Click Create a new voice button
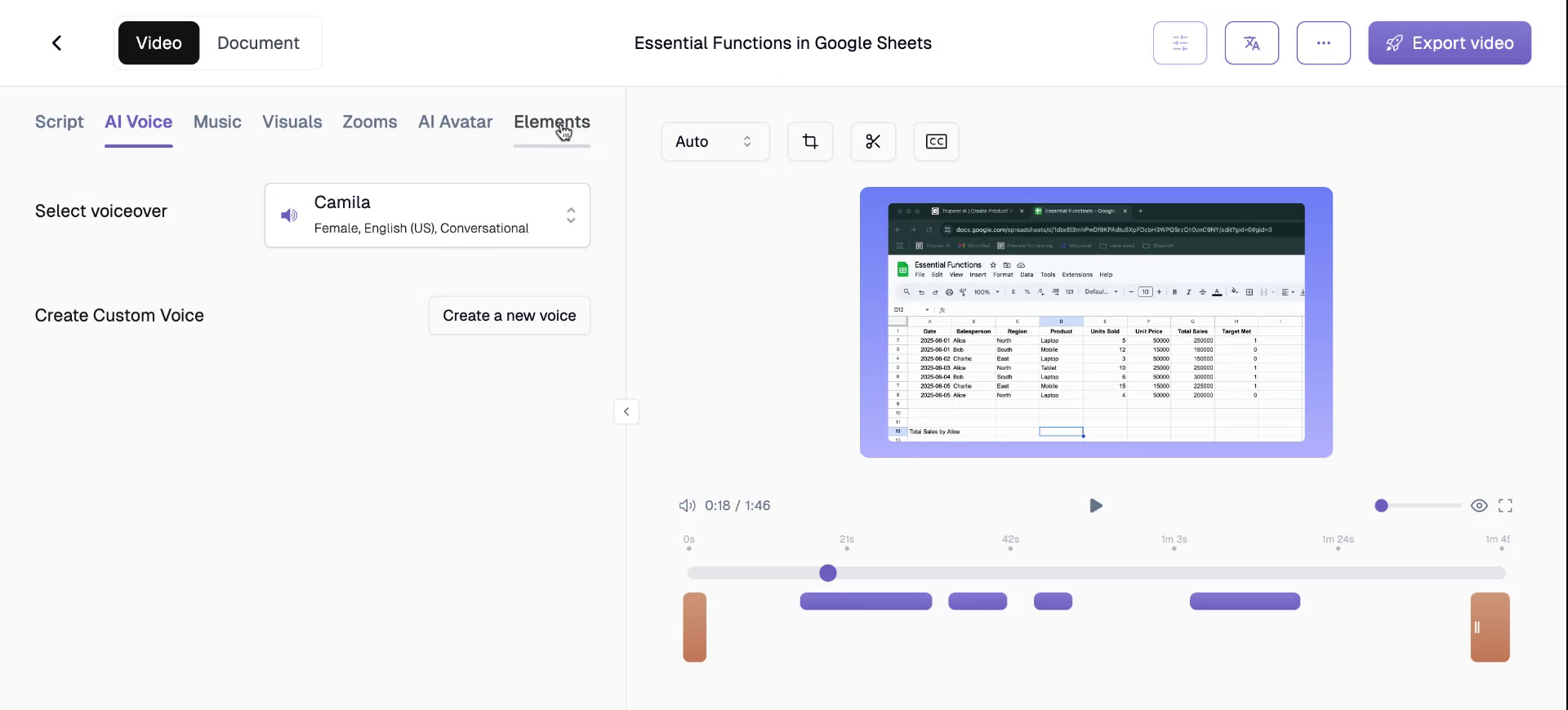This screenshot has width=1568, height=710. click(x=509, y=316)
